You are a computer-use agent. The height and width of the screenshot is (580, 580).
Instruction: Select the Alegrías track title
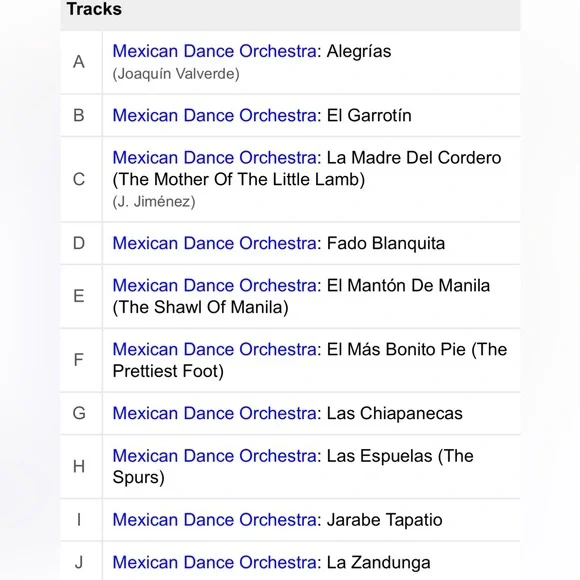click(x=359, y=51)
